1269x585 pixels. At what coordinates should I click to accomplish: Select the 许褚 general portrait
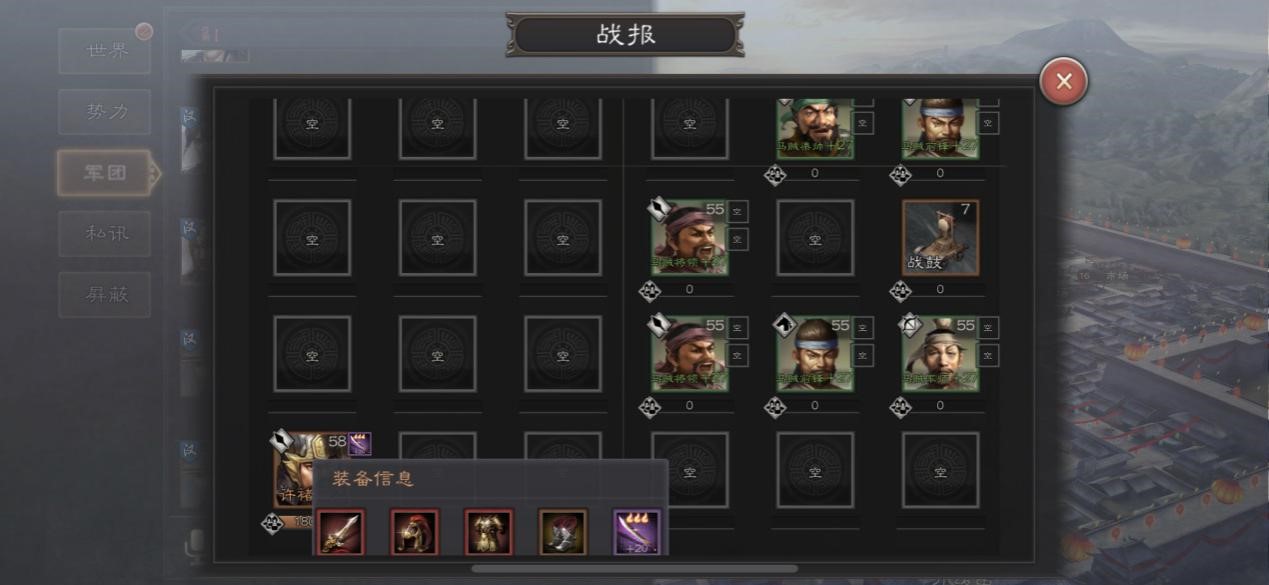[x=300, y=470]
